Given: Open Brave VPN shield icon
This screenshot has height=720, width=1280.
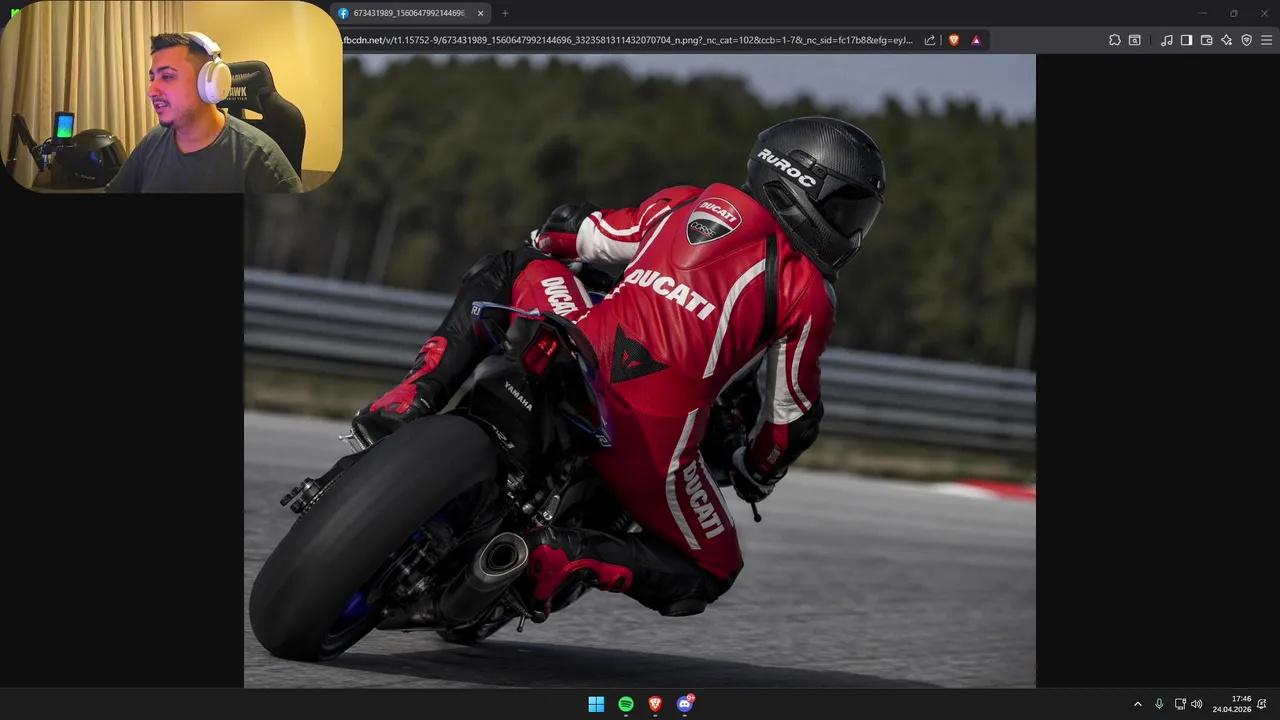Looking at the screenshot, I should click(x=1246, y=40).
